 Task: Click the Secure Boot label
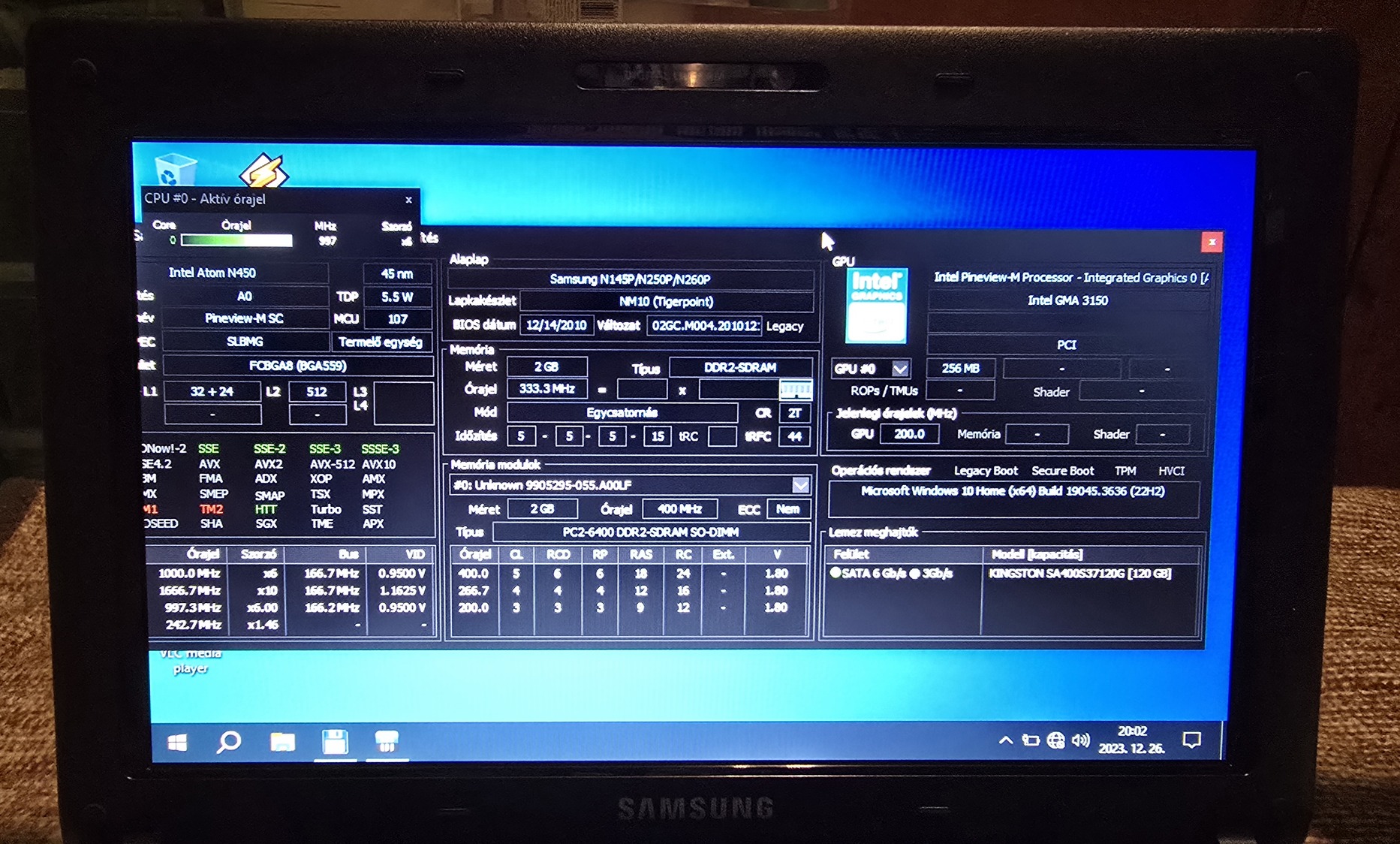tap(1063, 471)
